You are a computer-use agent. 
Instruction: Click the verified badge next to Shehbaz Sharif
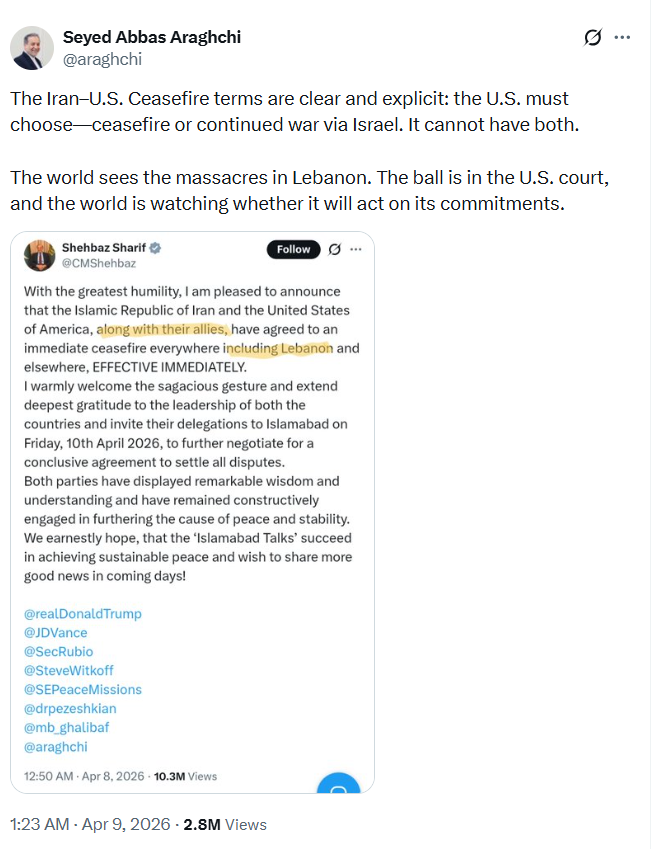[x=156, y=248]
